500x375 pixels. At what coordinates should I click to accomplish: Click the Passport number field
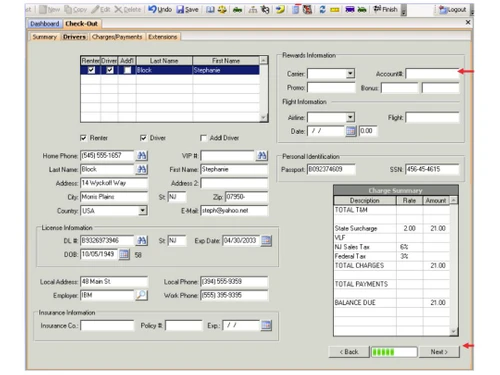[331, 169]
